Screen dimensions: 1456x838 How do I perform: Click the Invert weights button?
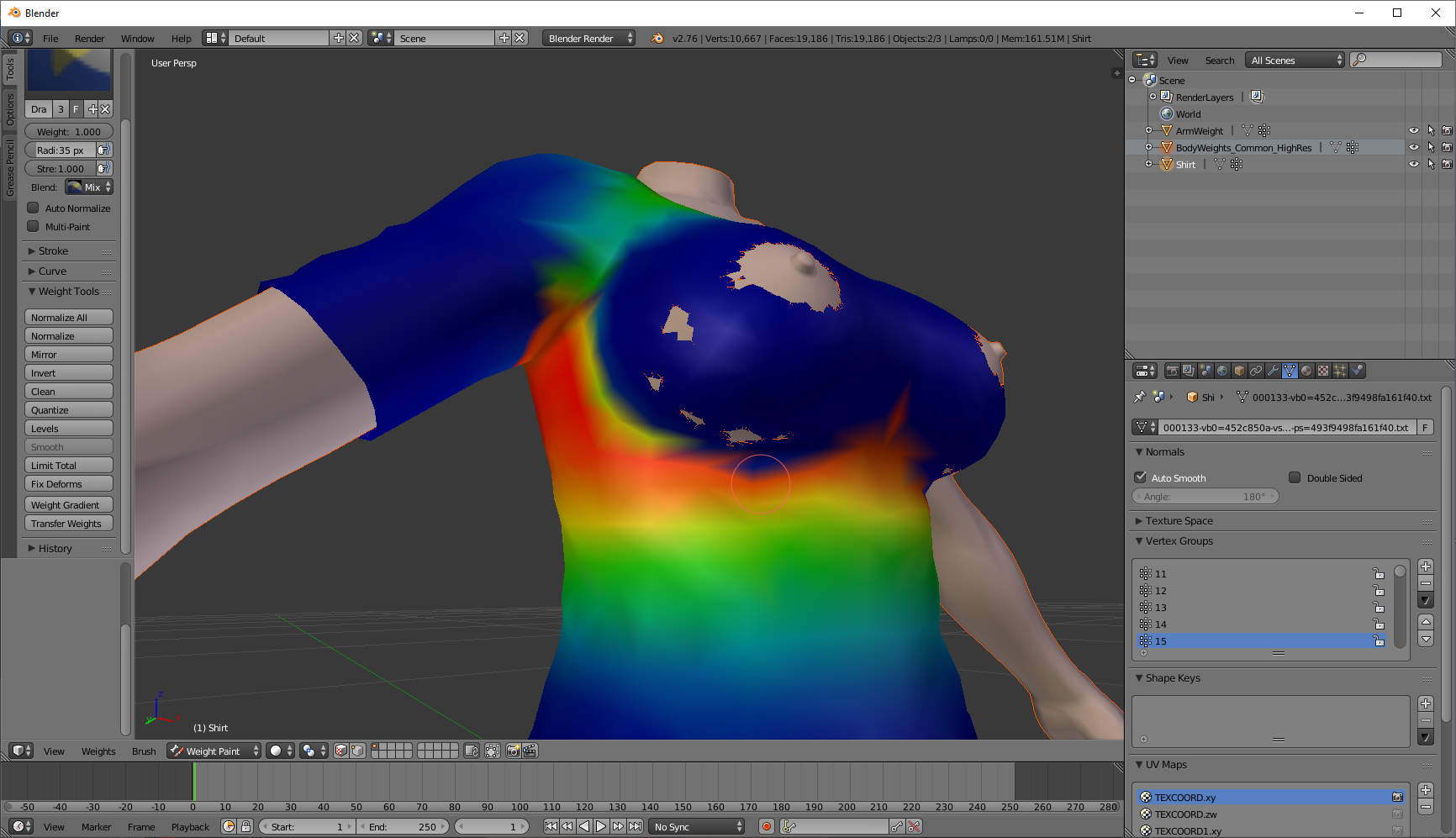[69, 372]
